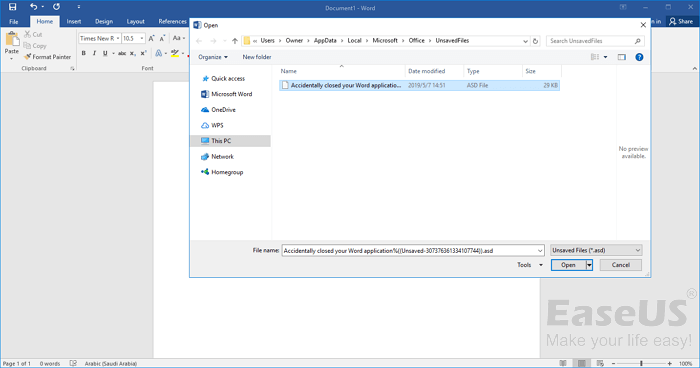The image size is (700, 368).
Task: Open the dialog Help question mark icon
Action: (x=639, y=57)
